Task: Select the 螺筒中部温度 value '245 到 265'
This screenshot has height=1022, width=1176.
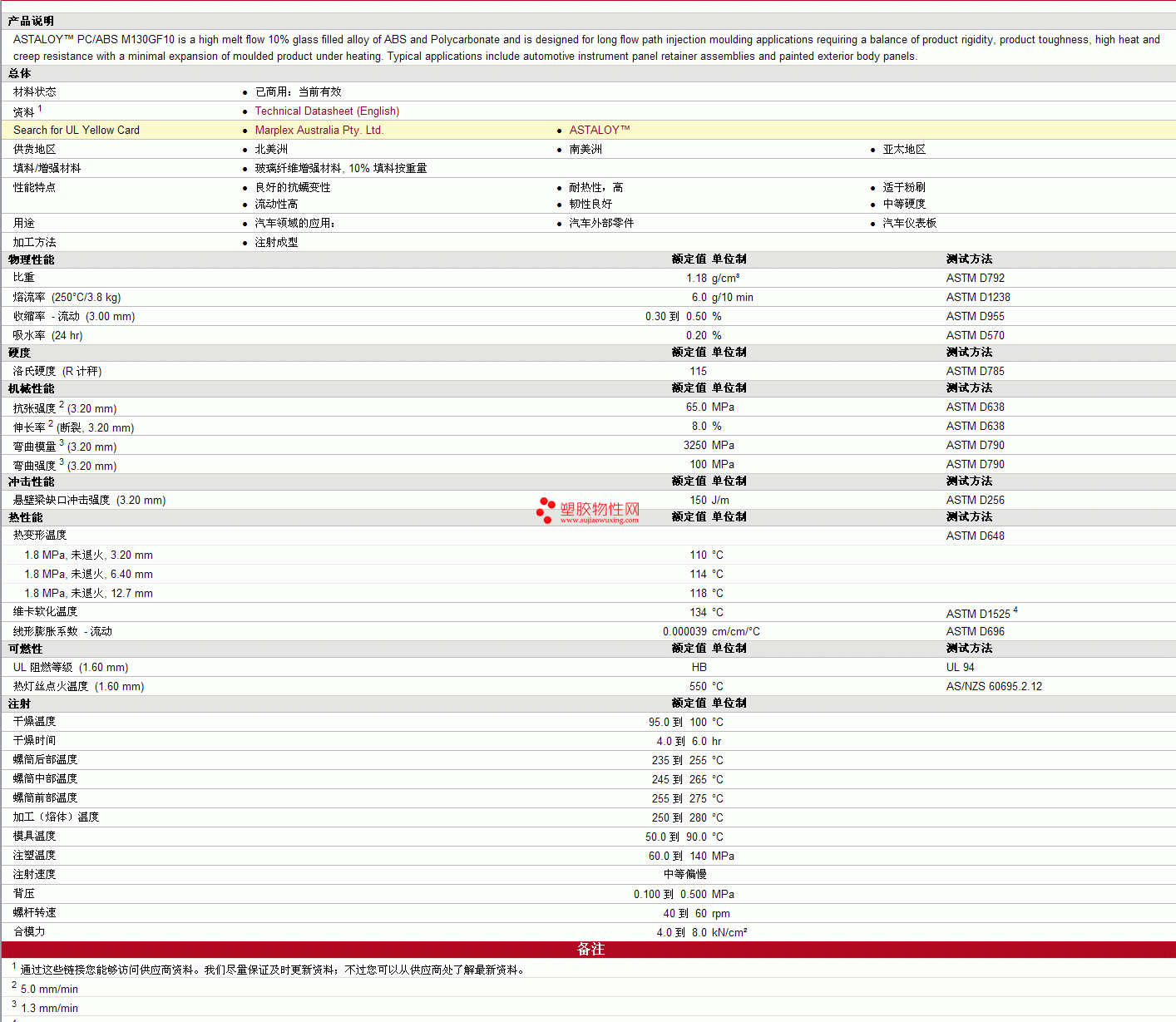Action: (679, 779)
